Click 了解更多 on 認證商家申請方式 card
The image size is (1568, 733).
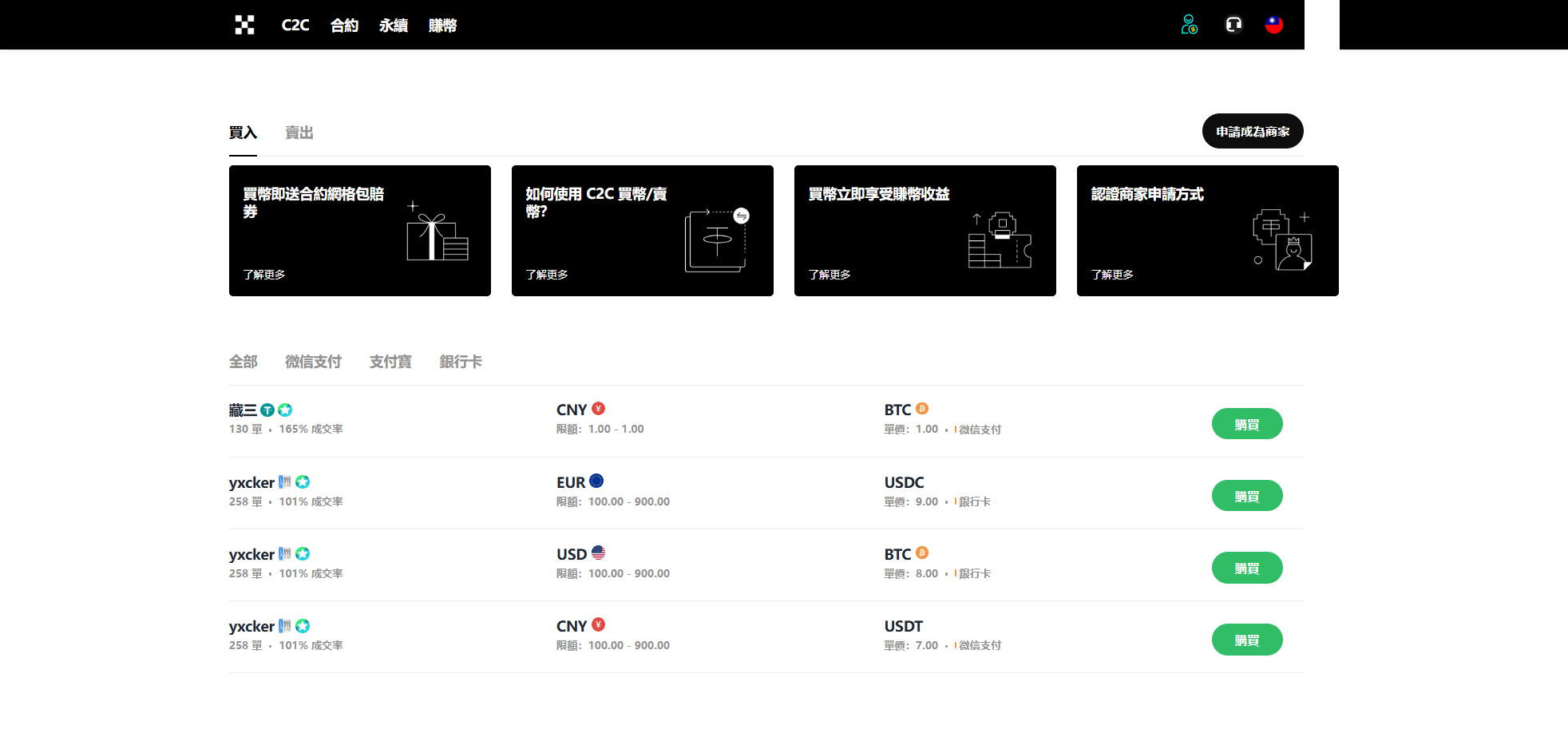point(1112,275)
